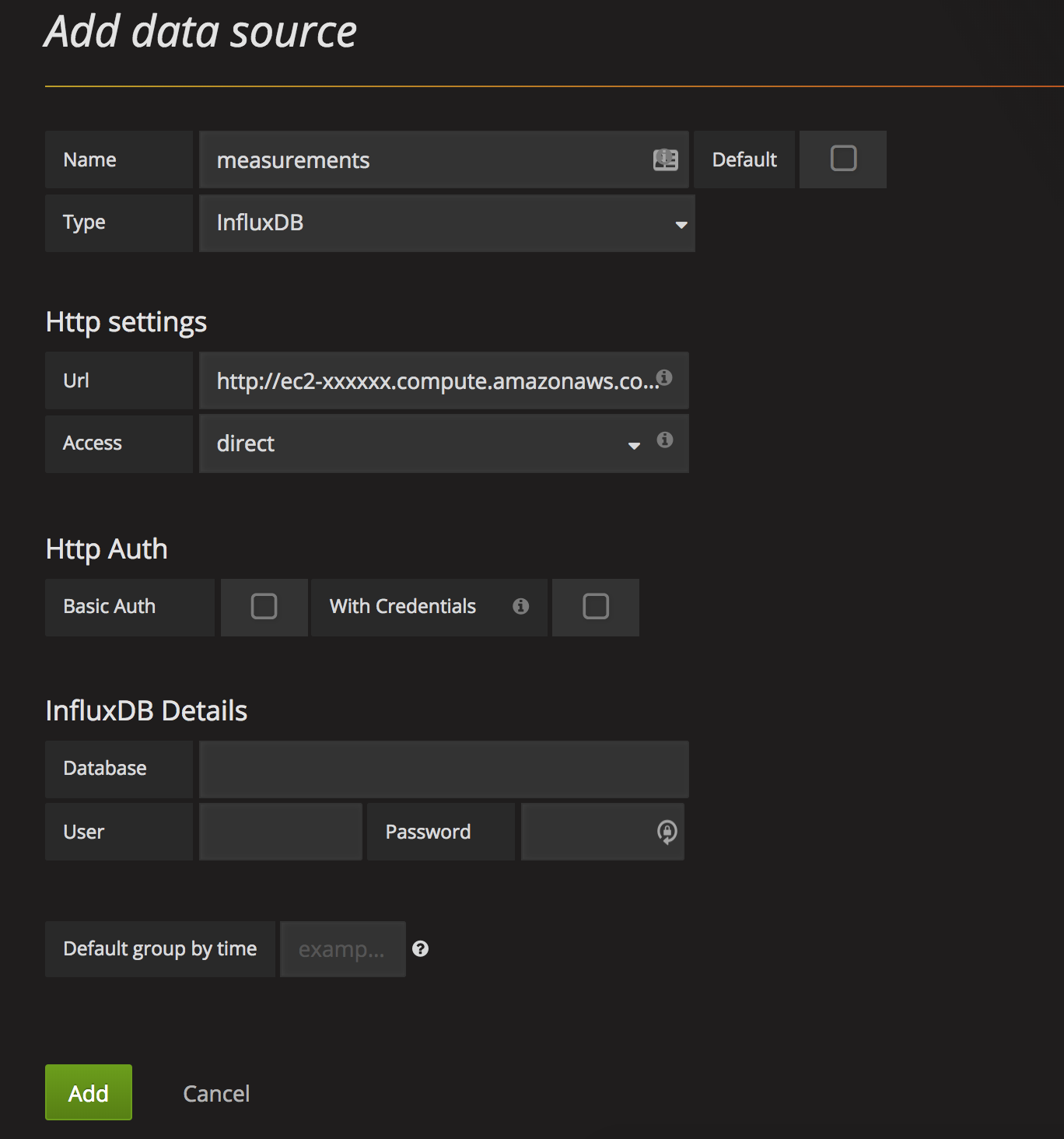Click inside the User input field
Image resolution: width=1064 pixels, height=1139 pixels.
tap(280, 831)
